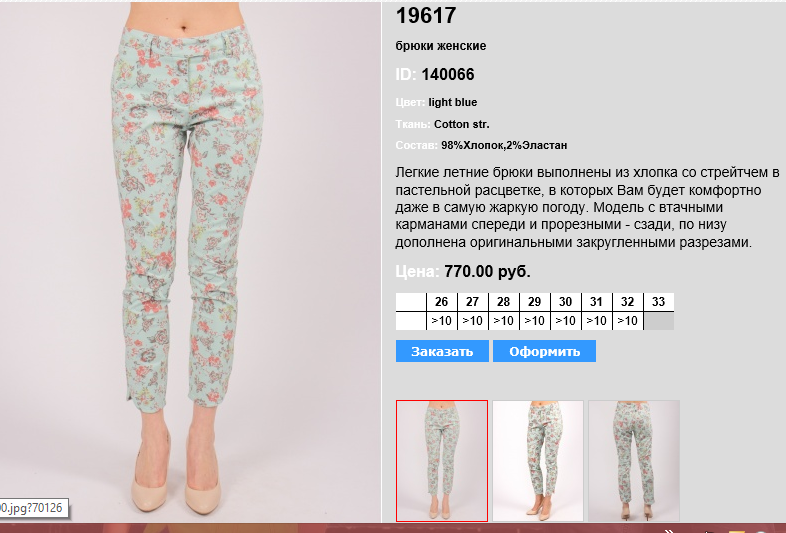Click the >10 stock cell under size 26
The image size is (786, 533).
click(442, 321)
